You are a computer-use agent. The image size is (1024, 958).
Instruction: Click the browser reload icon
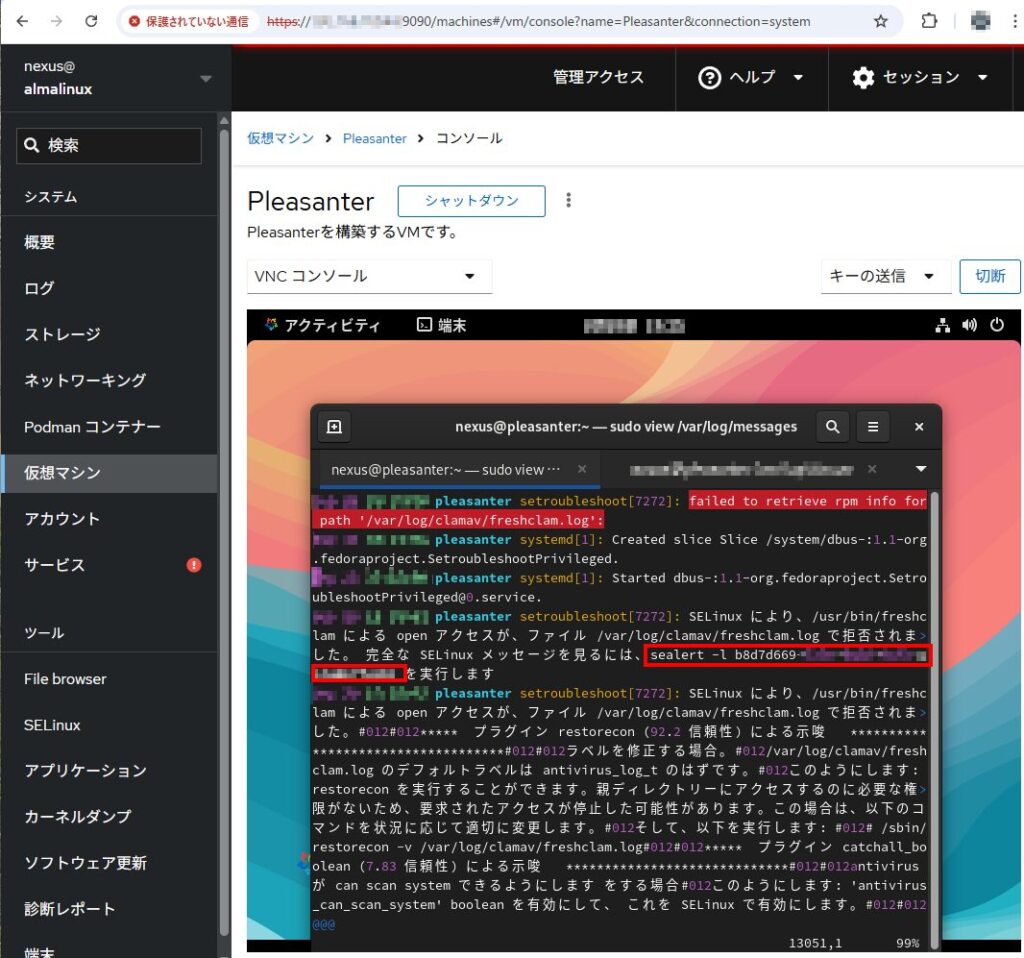tap(91, 21)
